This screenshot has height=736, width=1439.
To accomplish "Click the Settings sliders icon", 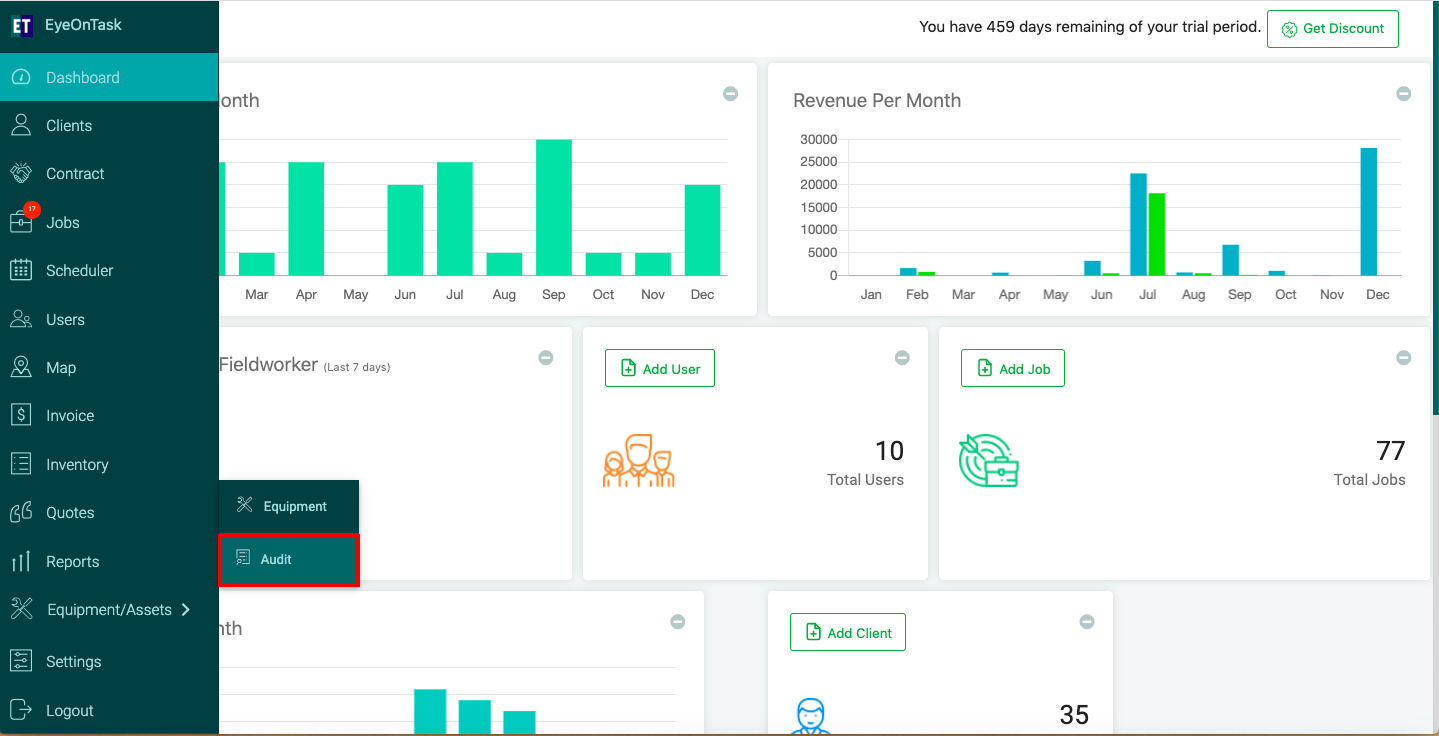I will click(x=21, y=661).
